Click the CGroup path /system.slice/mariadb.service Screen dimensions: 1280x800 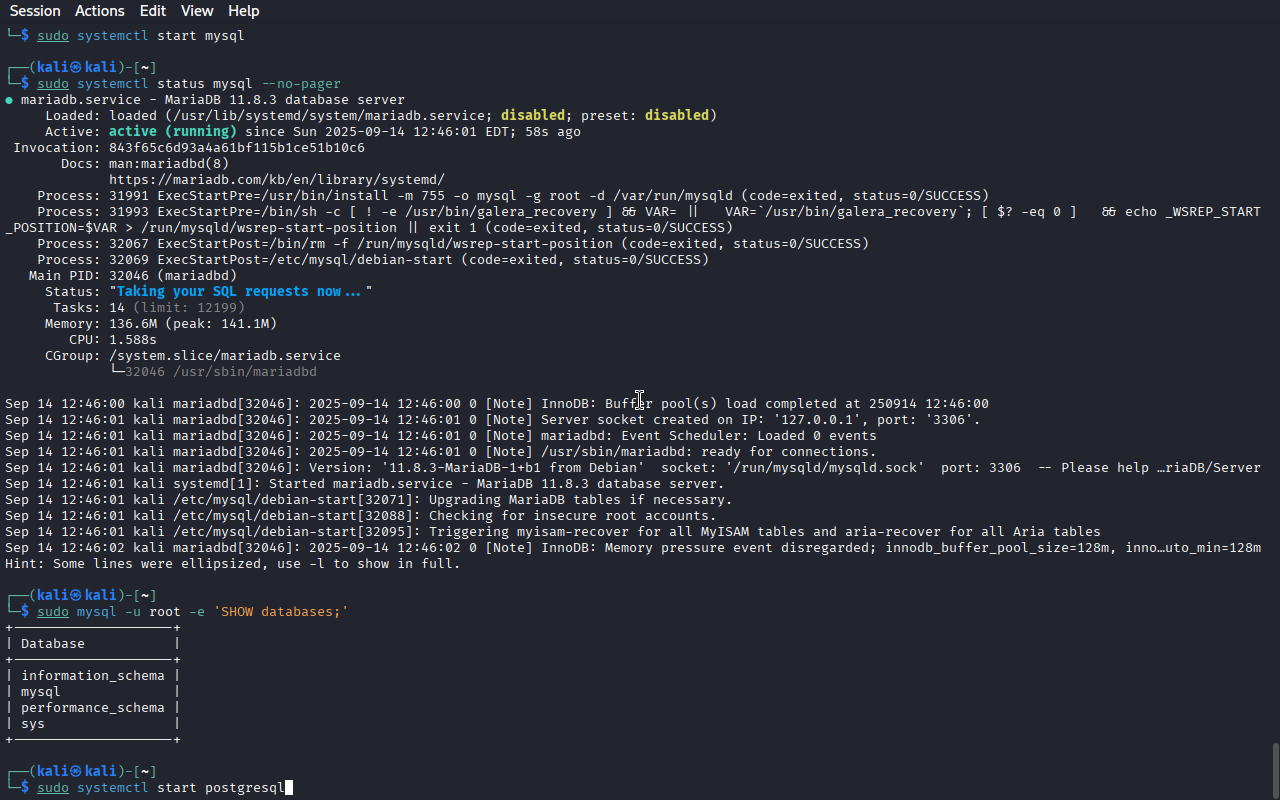(225, 355)
